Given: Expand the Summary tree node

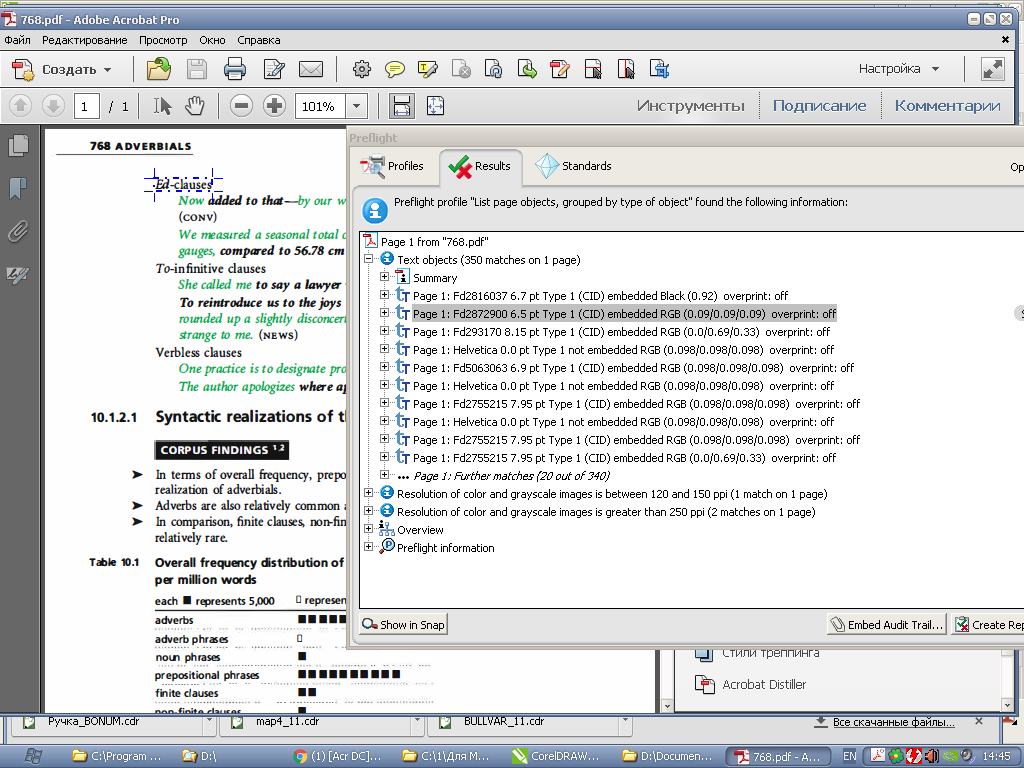Looking at the screenshot, I should pyautogui.click(x=384, y=277).
